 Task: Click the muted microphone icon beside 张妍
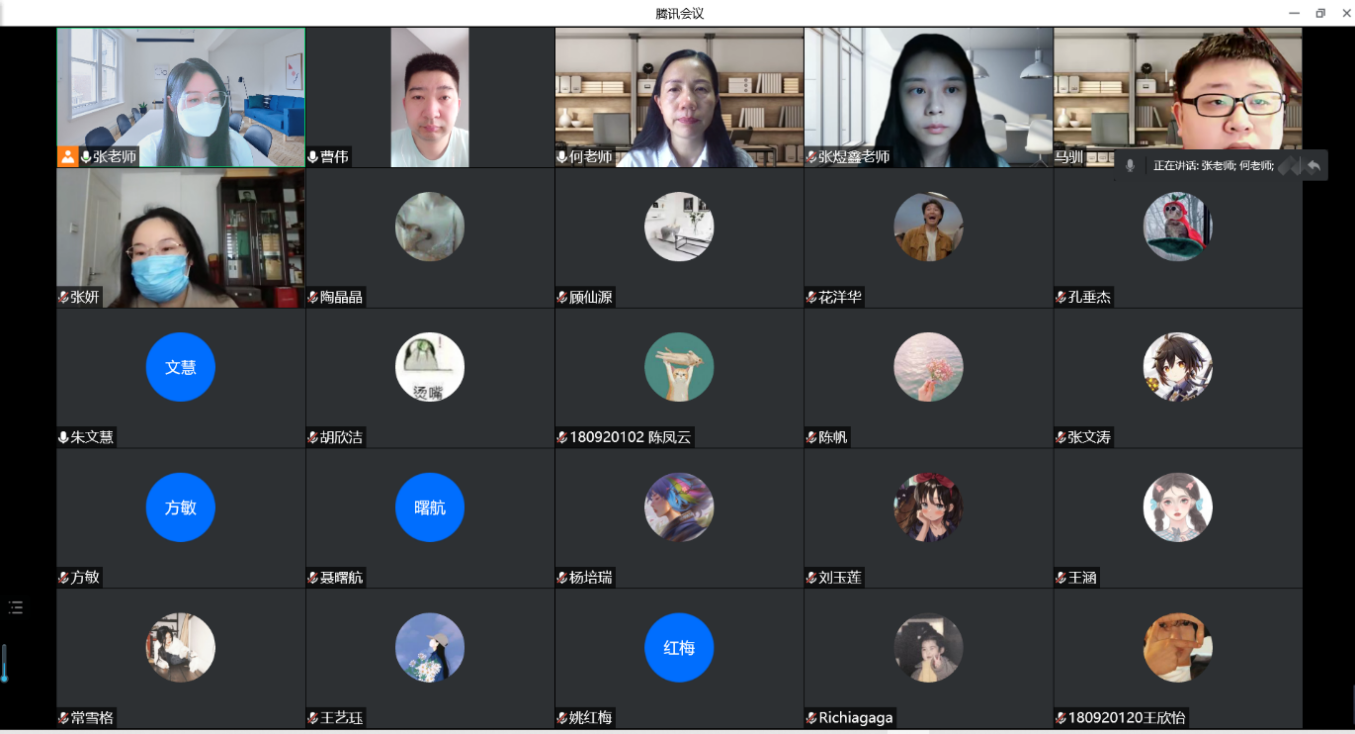tap(64, 297)
